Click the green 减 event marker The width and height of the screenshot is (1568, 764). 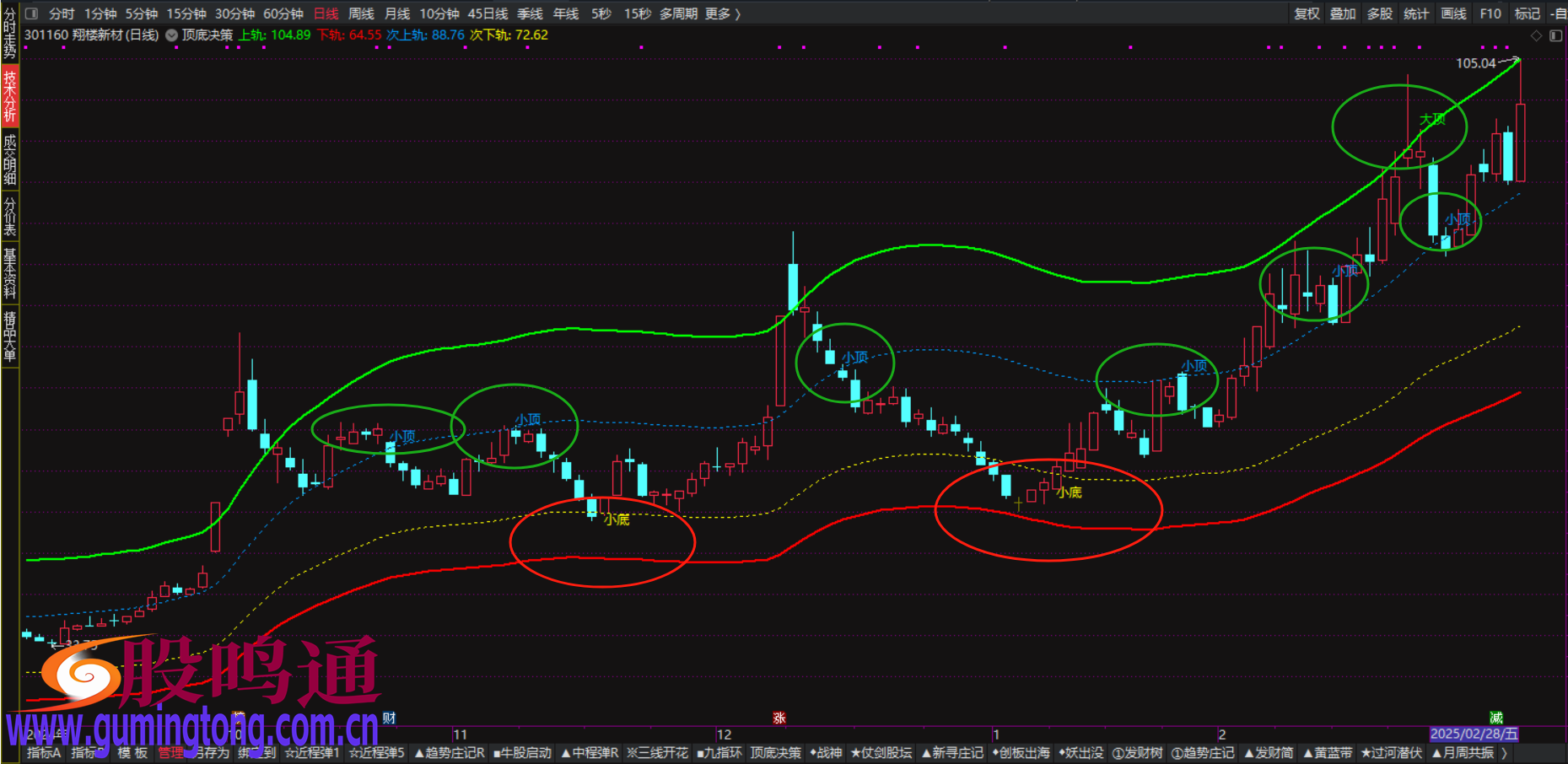tap(1496, 718)
